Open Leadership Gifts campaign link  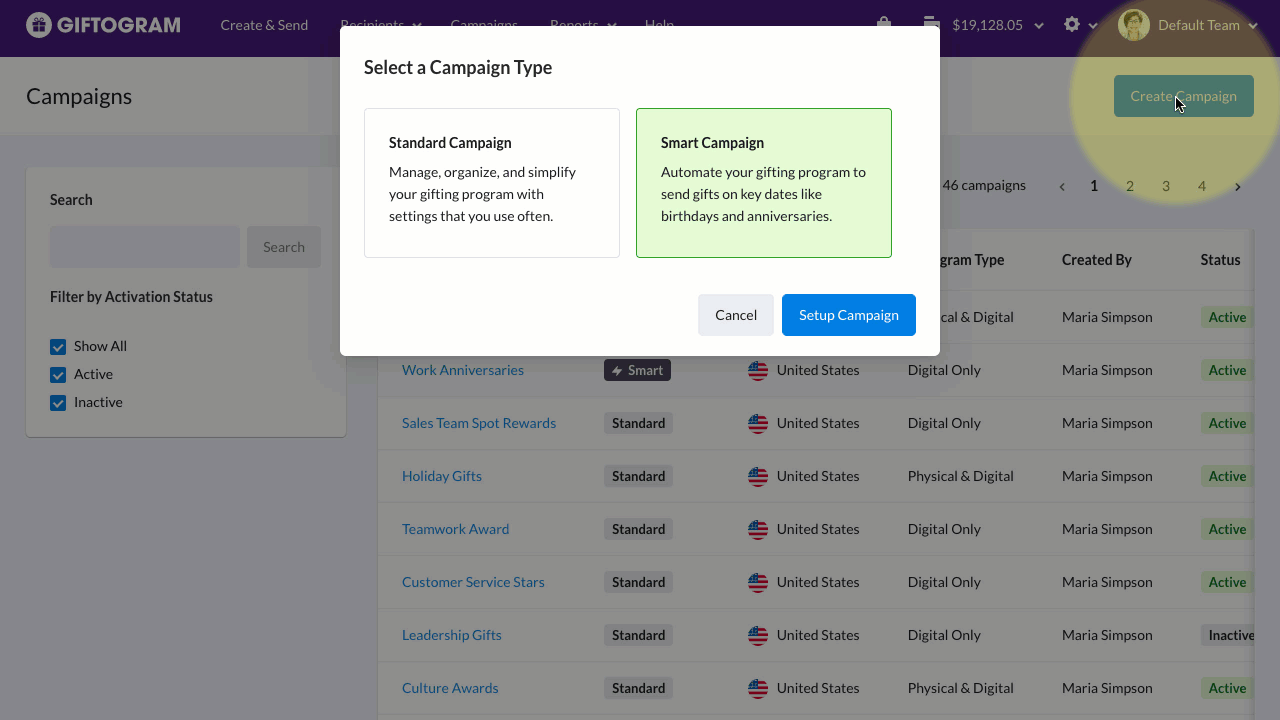(452, 635)
